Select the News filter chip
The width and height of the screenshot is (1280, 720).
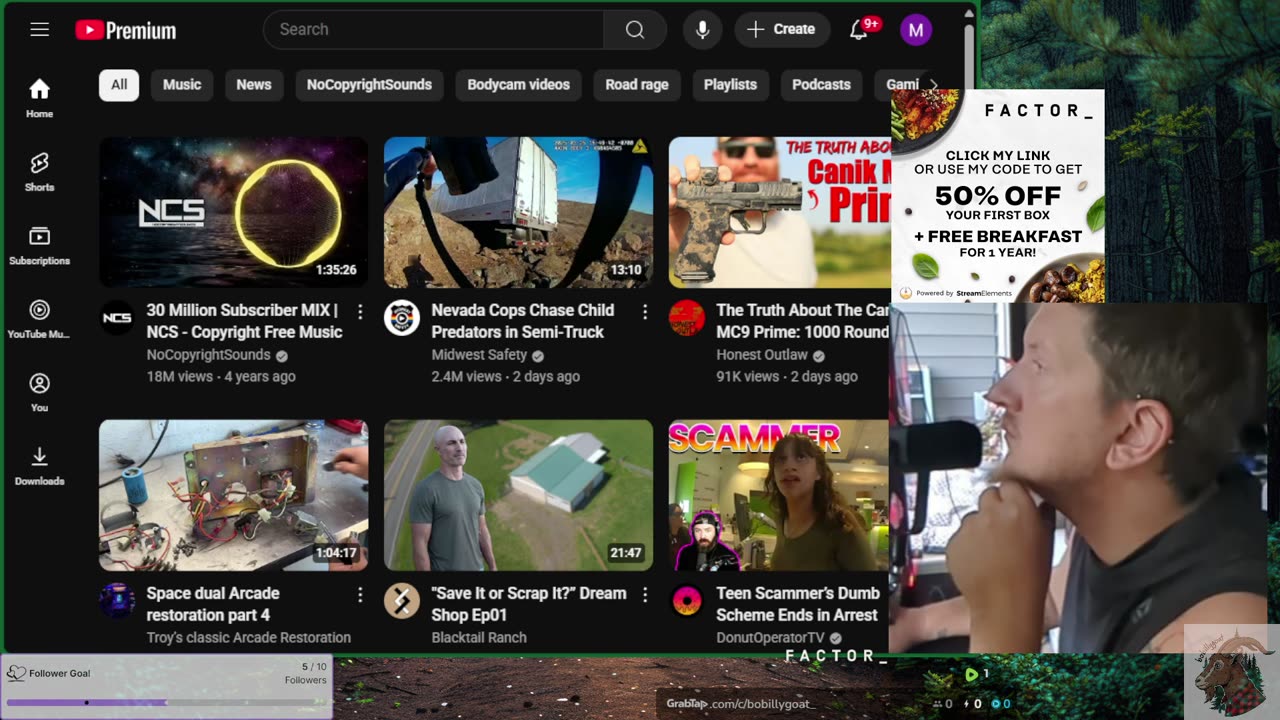tap(254, 85)
